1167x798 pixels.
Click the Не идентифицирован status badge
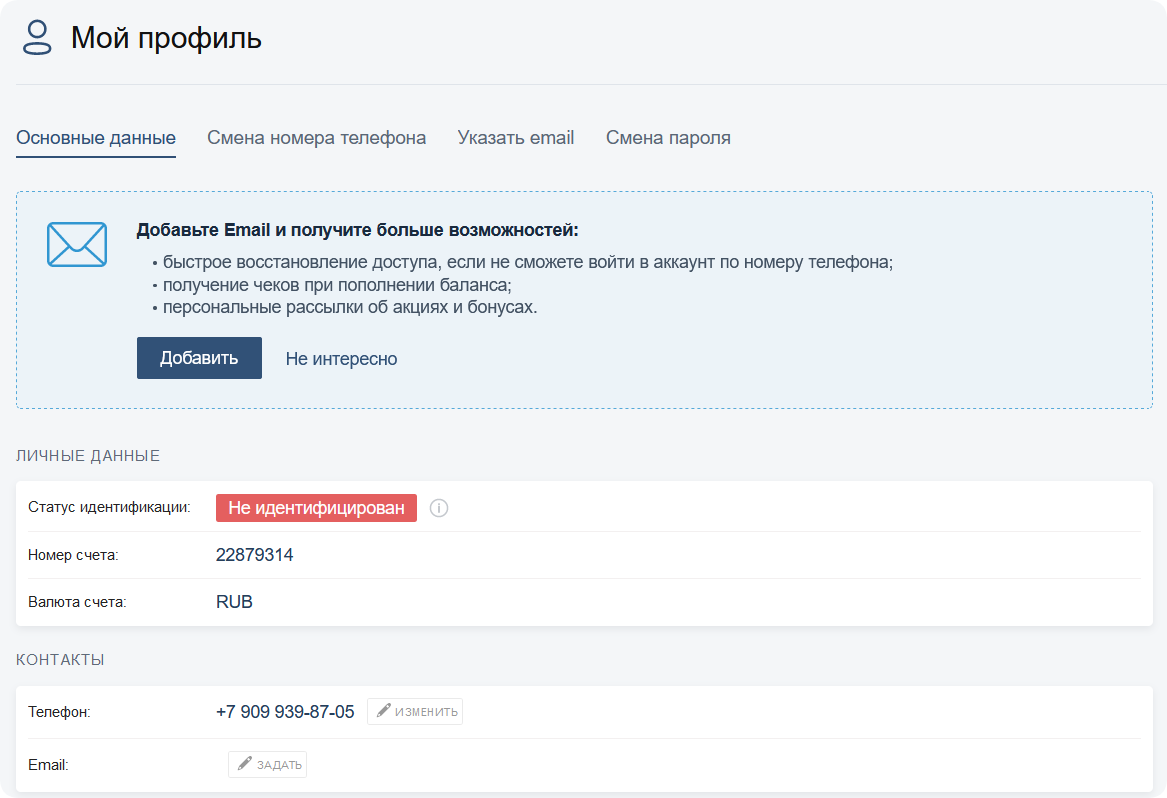click(x=316, y=508)
